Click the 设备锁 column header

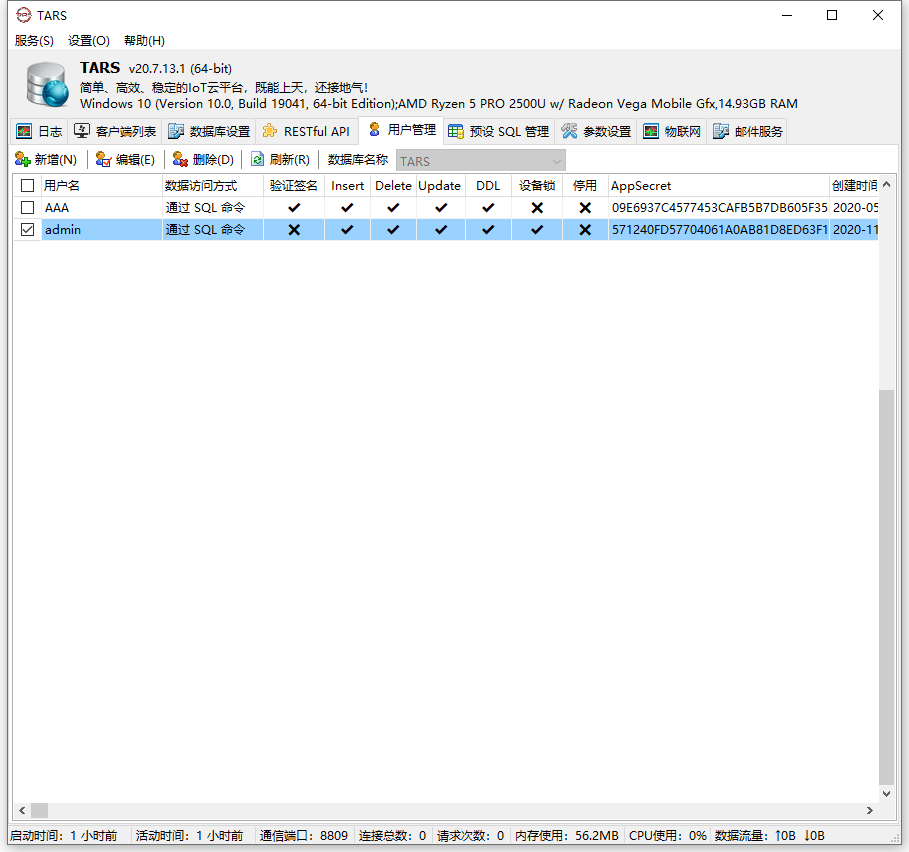pyautogui.click(x=537, y=185)
